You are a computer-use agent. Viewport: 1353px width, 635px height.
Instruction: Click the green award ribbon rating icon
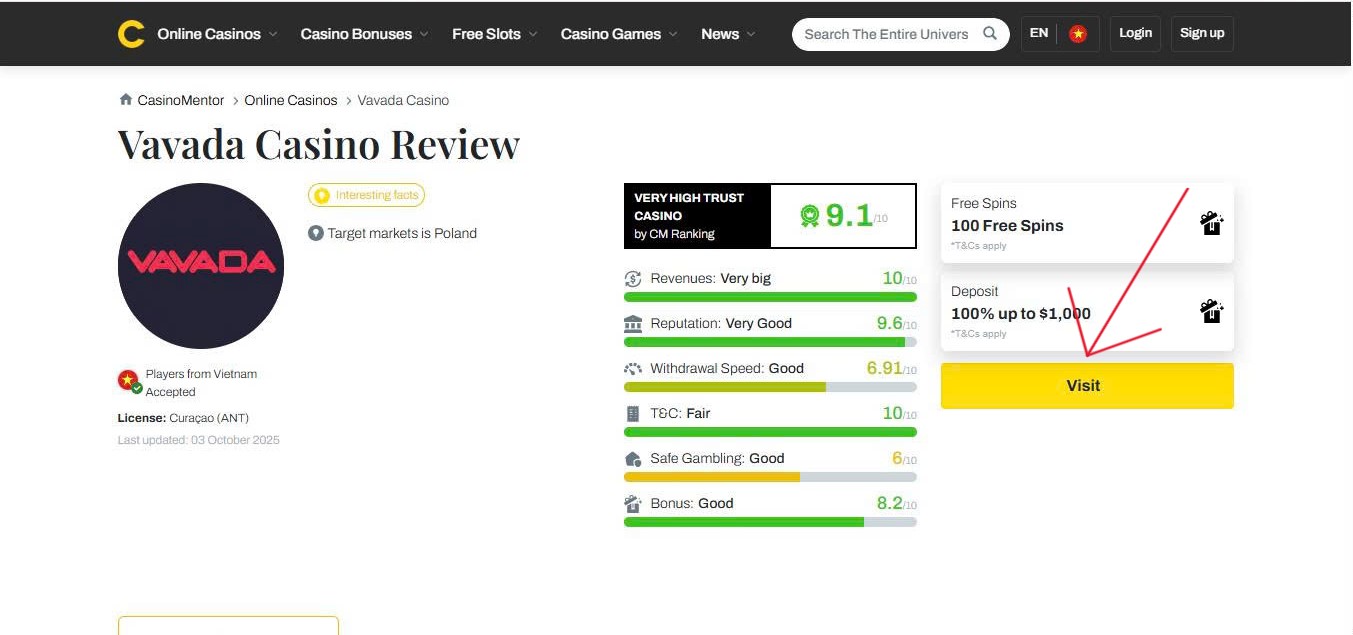pos(810,215)
